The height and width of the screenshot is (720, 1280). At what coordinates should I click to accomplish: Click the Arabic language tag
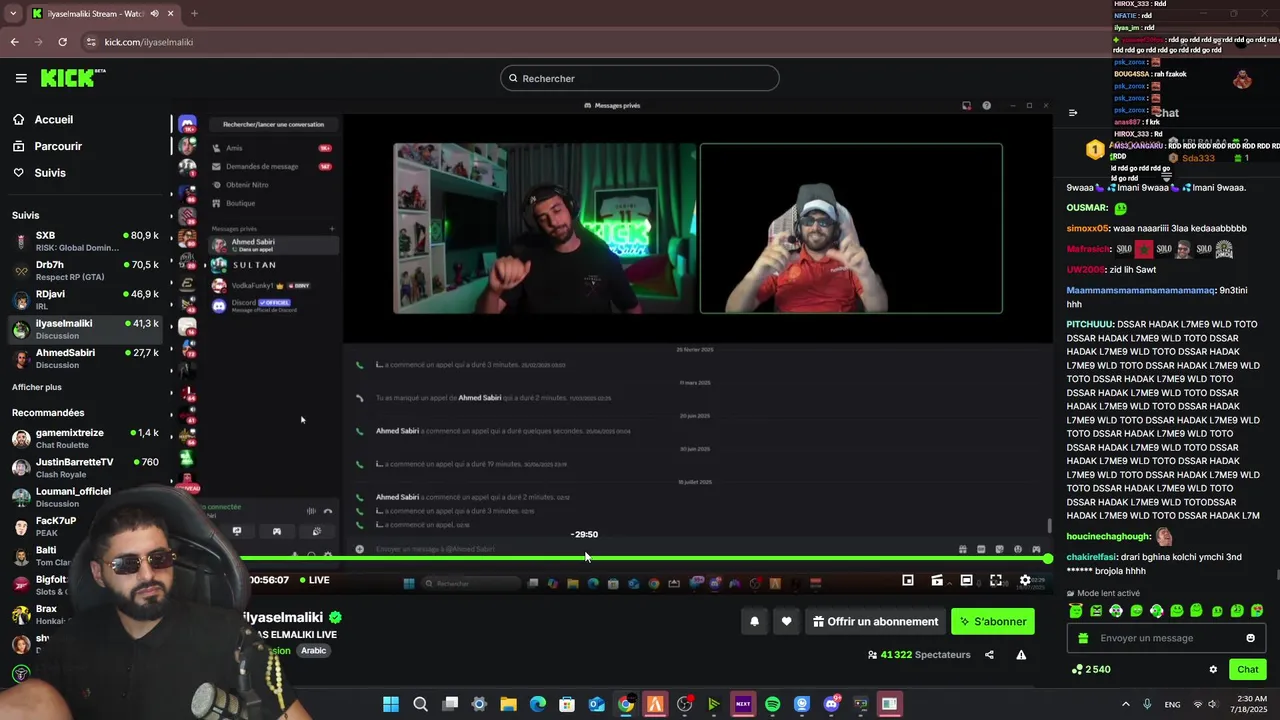[314, 651]
